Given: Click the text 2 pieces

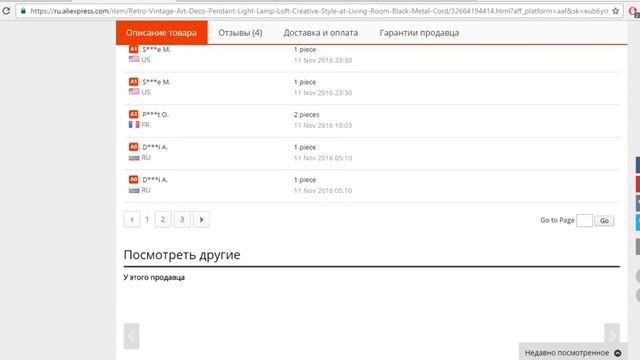Looking at the screenshot, I should click(x=307, y=115).
